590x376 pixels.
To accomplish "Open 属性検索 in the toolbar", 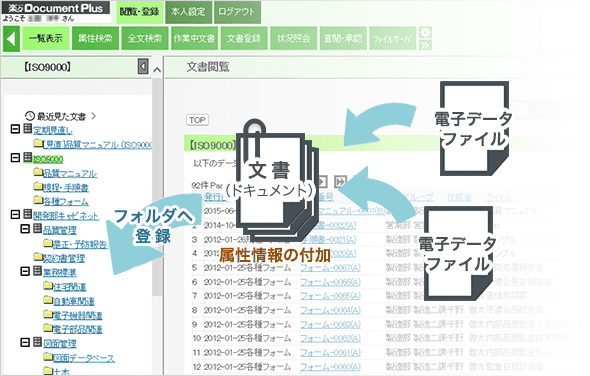I will pos(95,38).
